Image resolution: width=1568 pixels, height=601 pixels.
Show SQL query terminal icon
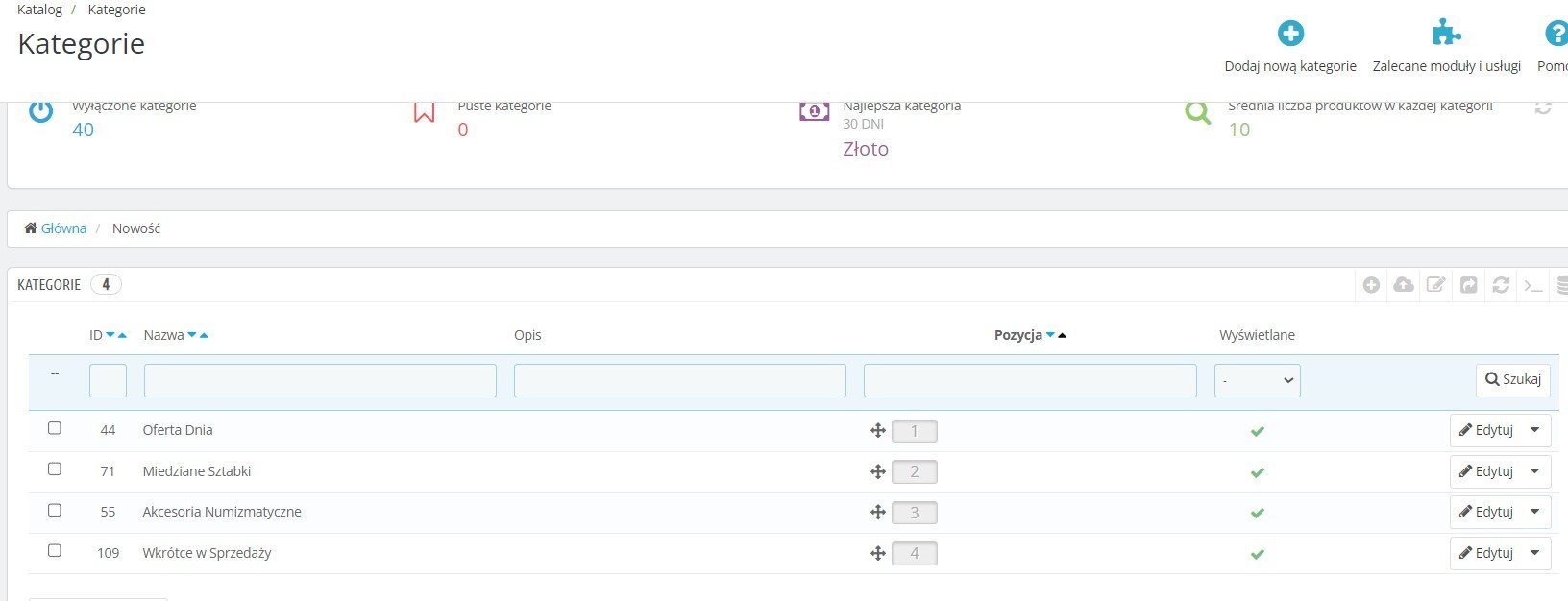(x=1533, y=285)
